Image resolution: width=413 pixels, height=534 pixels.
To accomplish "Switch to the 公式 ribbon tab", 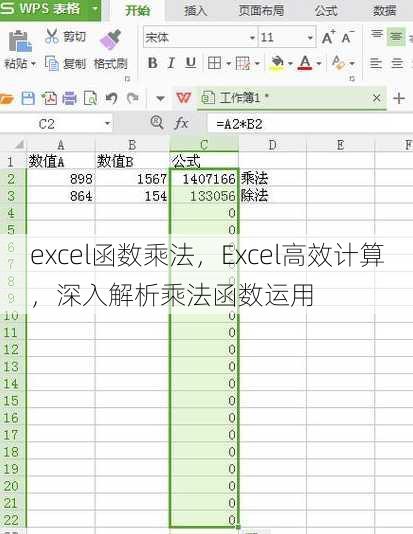I will point(325,11).
